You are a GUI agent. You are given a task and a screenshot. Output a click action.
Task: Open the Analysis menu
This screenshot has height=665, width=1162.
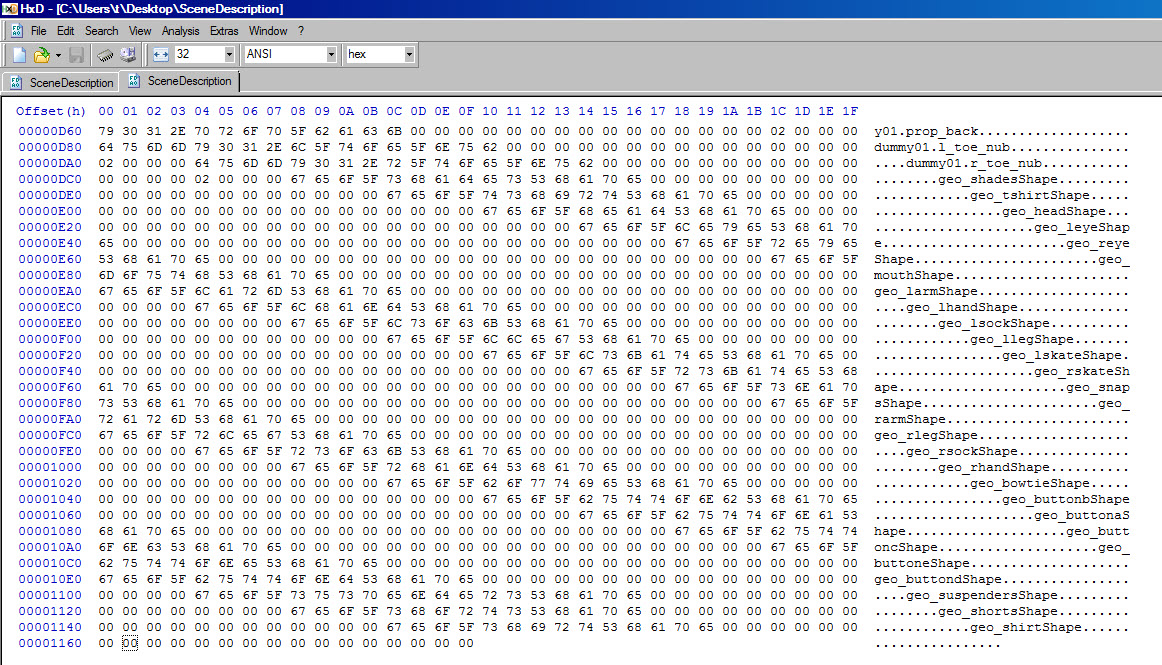tap(180, 31)
